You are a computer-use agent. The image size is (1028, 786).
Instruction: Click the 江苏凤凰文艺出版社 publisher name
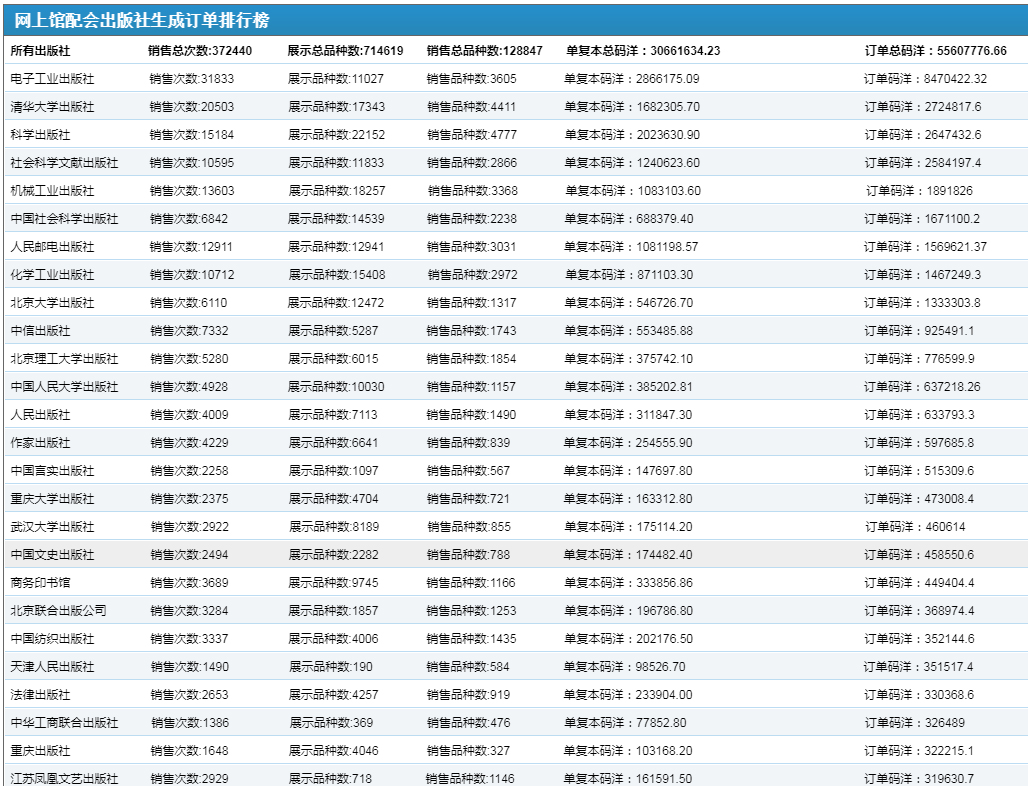click(64, 779)
